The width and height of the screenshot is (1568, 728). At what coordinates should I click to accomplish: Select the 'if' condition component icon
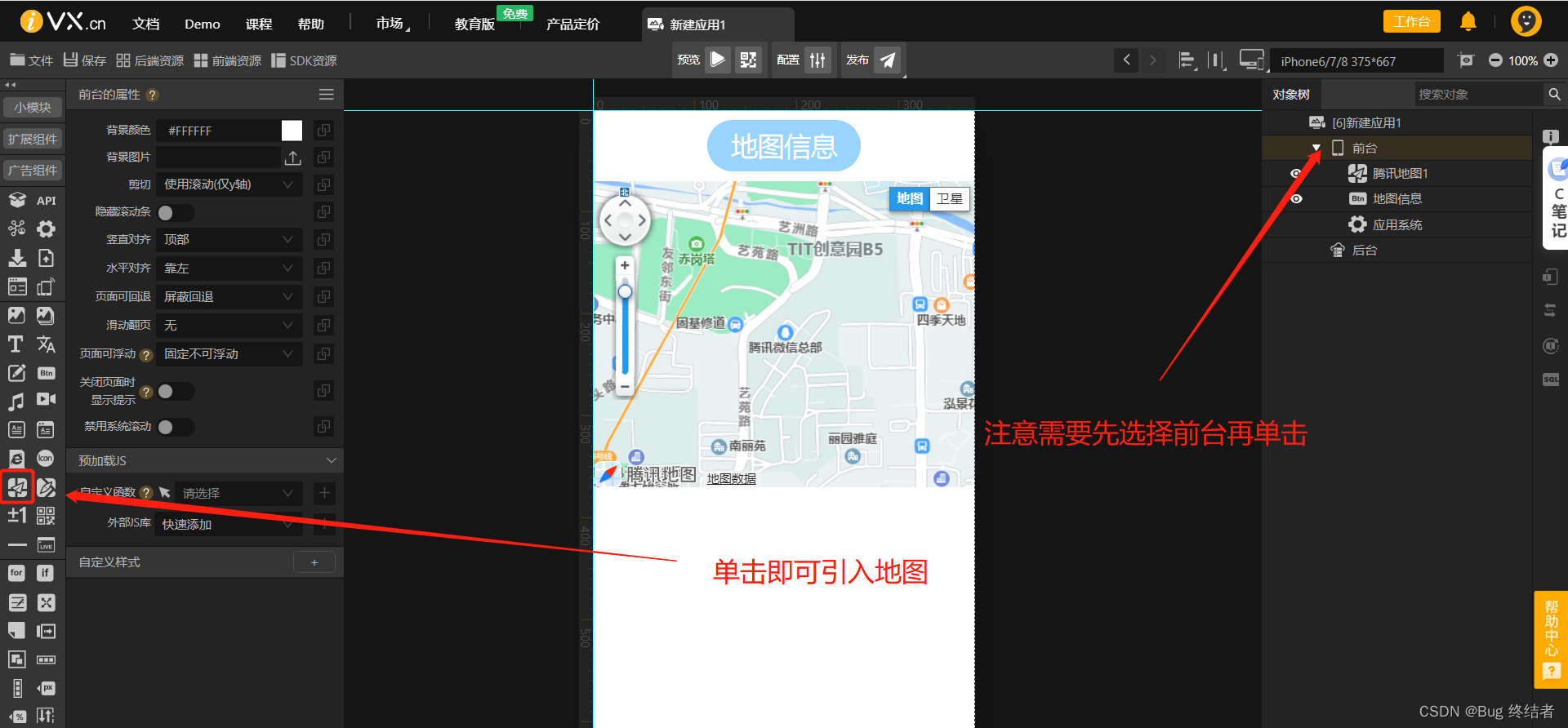click(x=46, y=573)
